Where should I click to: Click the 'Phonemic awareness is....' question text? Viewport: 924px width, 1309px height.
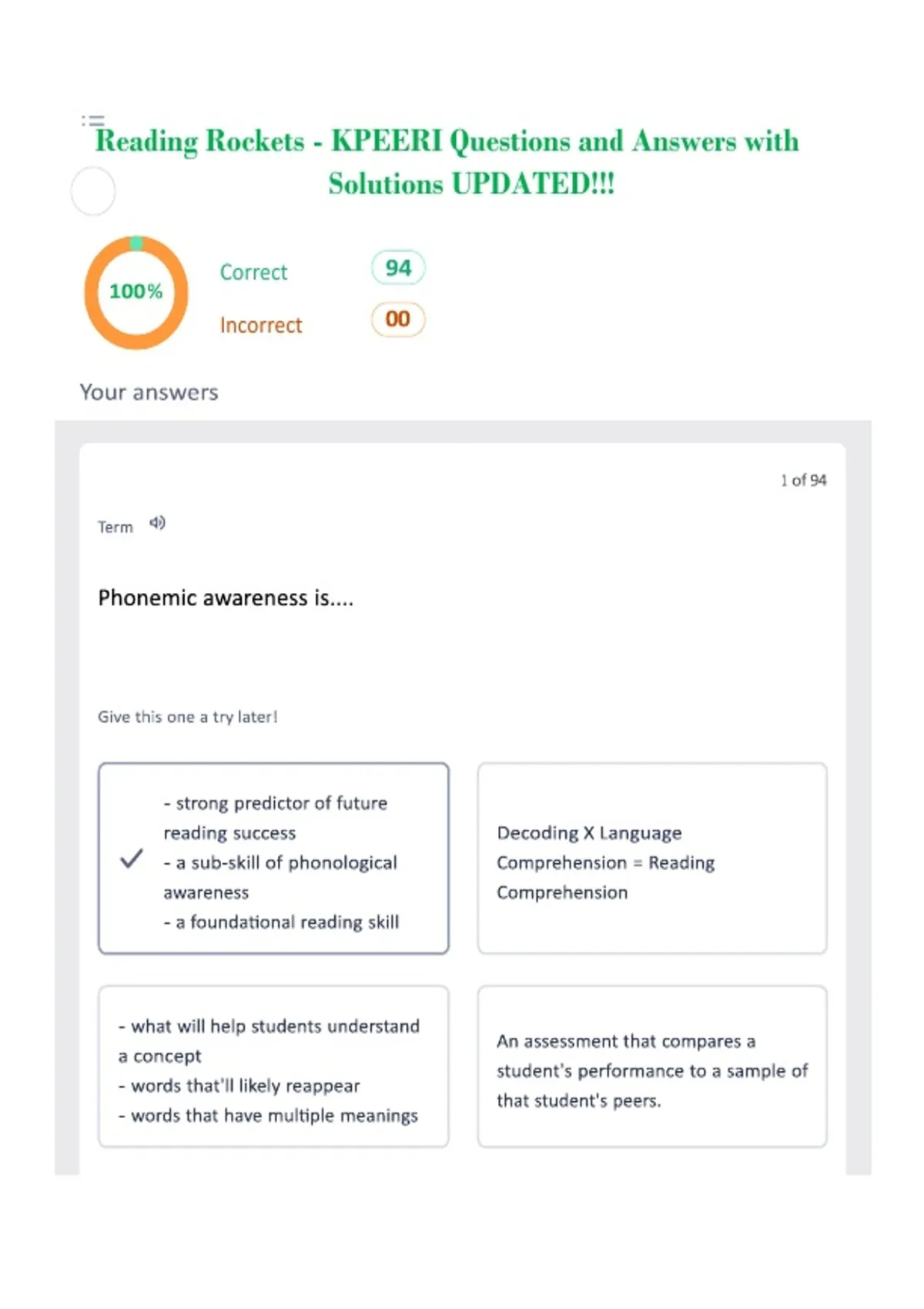coord(226,598)
